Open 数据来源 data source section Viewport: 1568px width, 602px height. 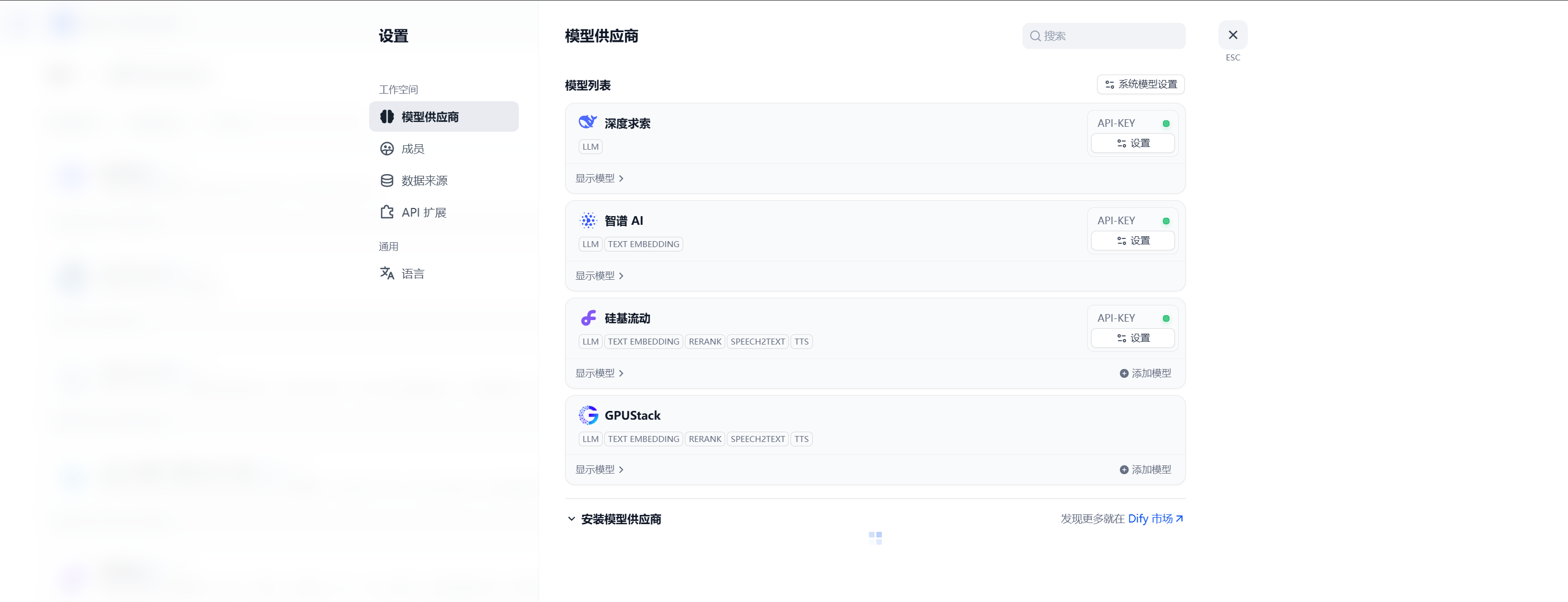click(444, 180)
